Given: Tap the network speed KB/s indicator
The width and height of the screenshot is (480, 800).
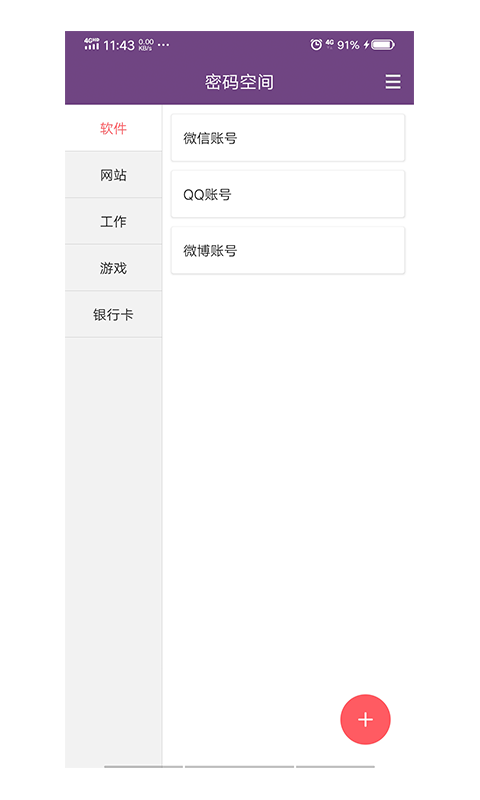Looking at the screenshot, I should click(x=146, y=45).
